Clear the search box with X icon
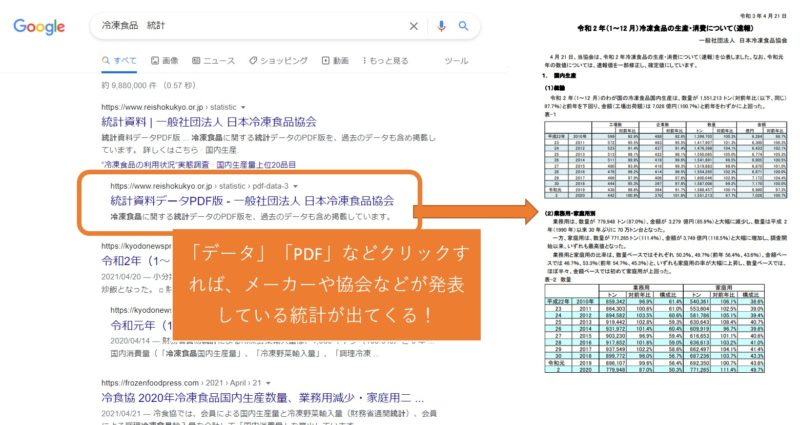Viewport: 800px width, 425px height. pos(414,26)
